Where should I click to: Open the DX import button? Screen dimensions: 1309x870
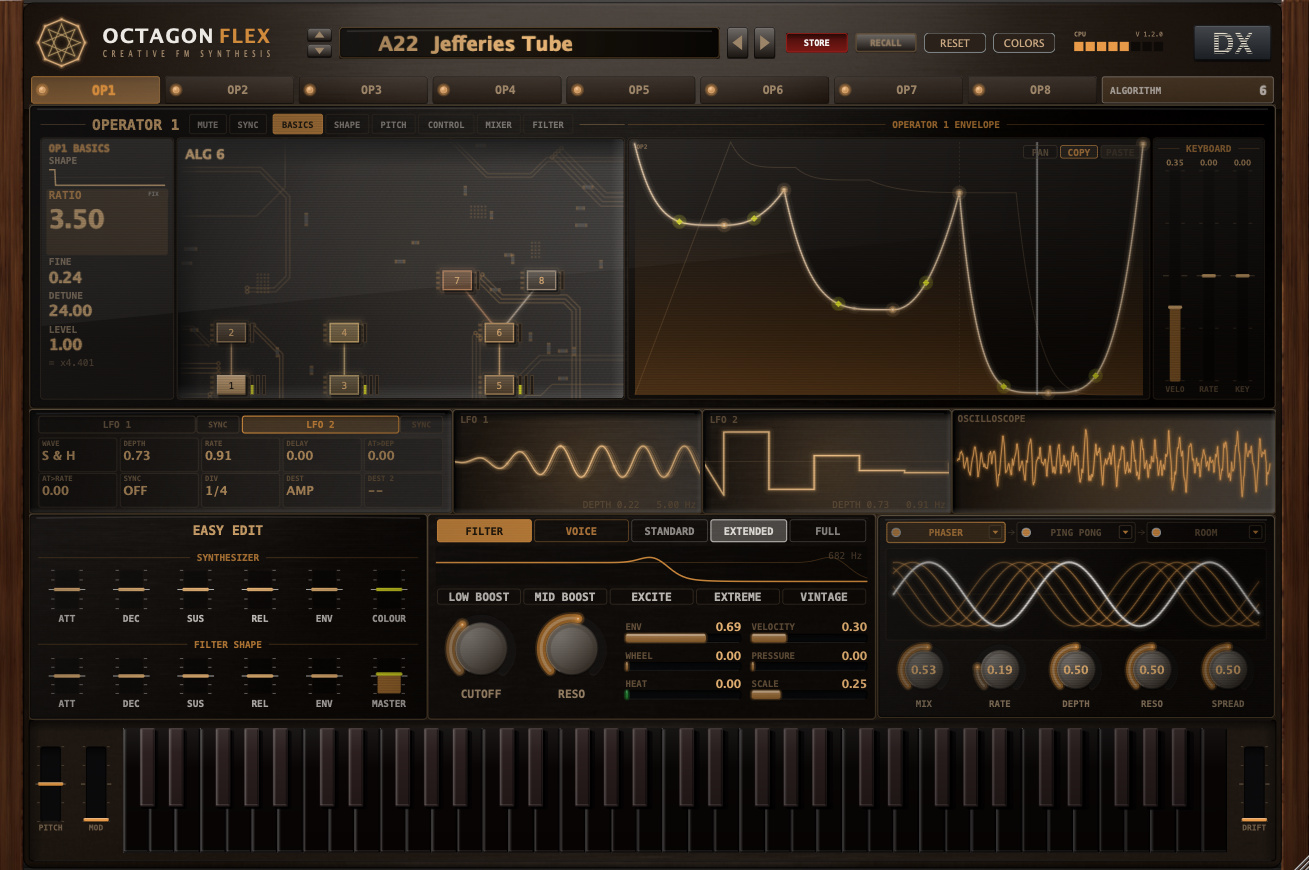tap(1232, 43)
